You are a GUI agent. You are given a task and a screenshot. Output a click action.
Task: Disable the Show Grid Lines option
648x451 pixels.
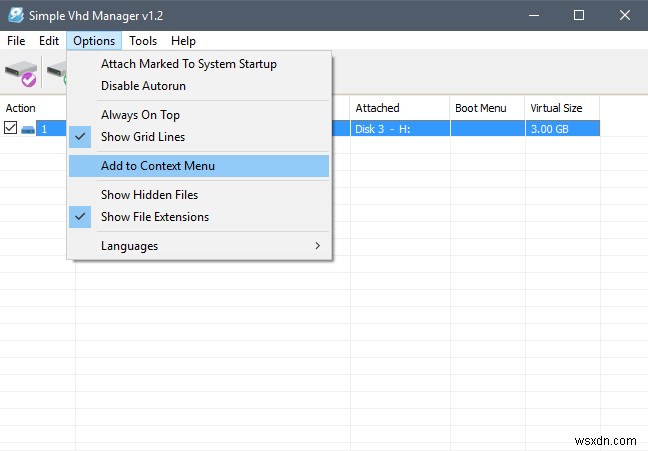point(143,137)
